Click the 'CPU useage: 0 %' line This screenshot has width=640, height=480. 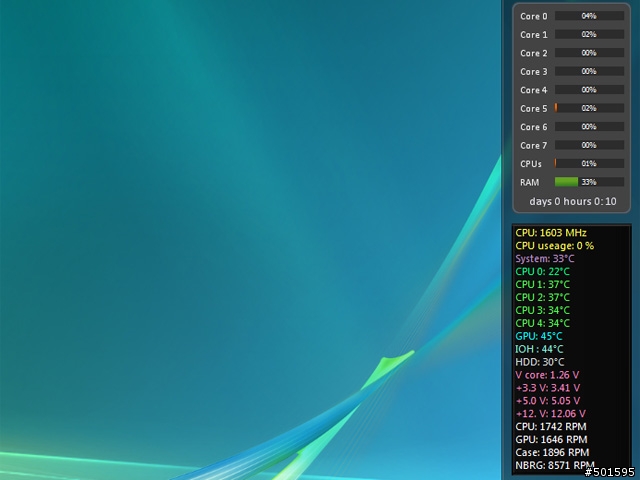coord(554,246)
